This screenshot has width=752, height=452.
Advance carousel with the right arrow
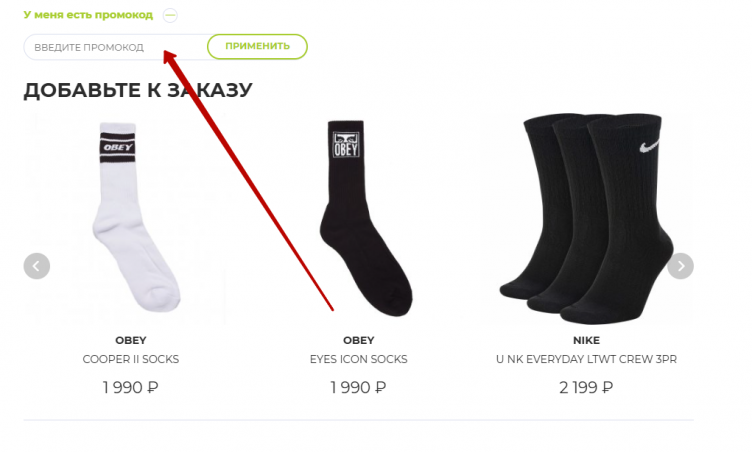[x=680, y=266]
